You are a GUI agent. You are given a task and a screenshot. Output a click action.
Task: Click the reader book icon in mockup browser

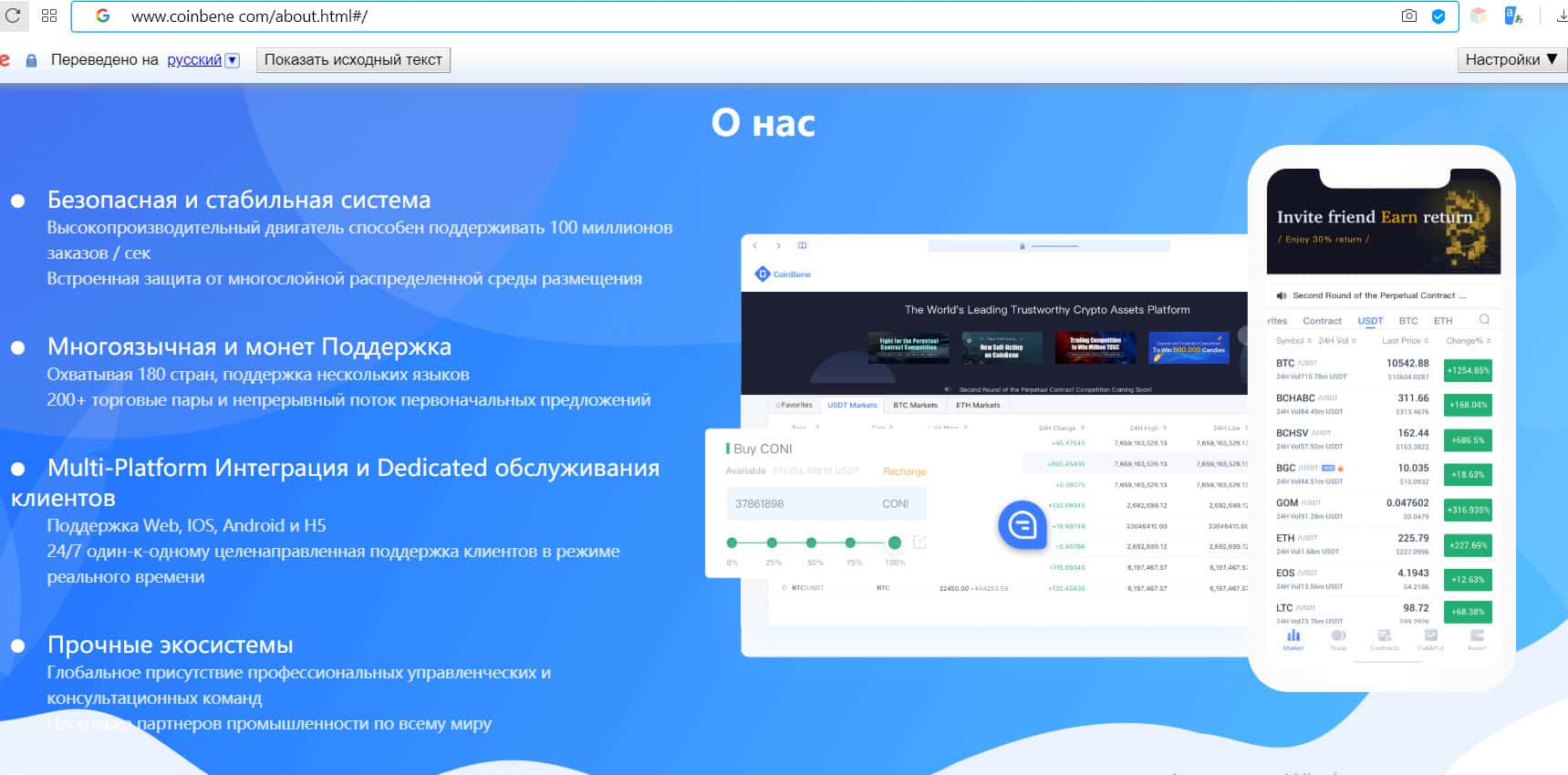(x=803, y=245)
